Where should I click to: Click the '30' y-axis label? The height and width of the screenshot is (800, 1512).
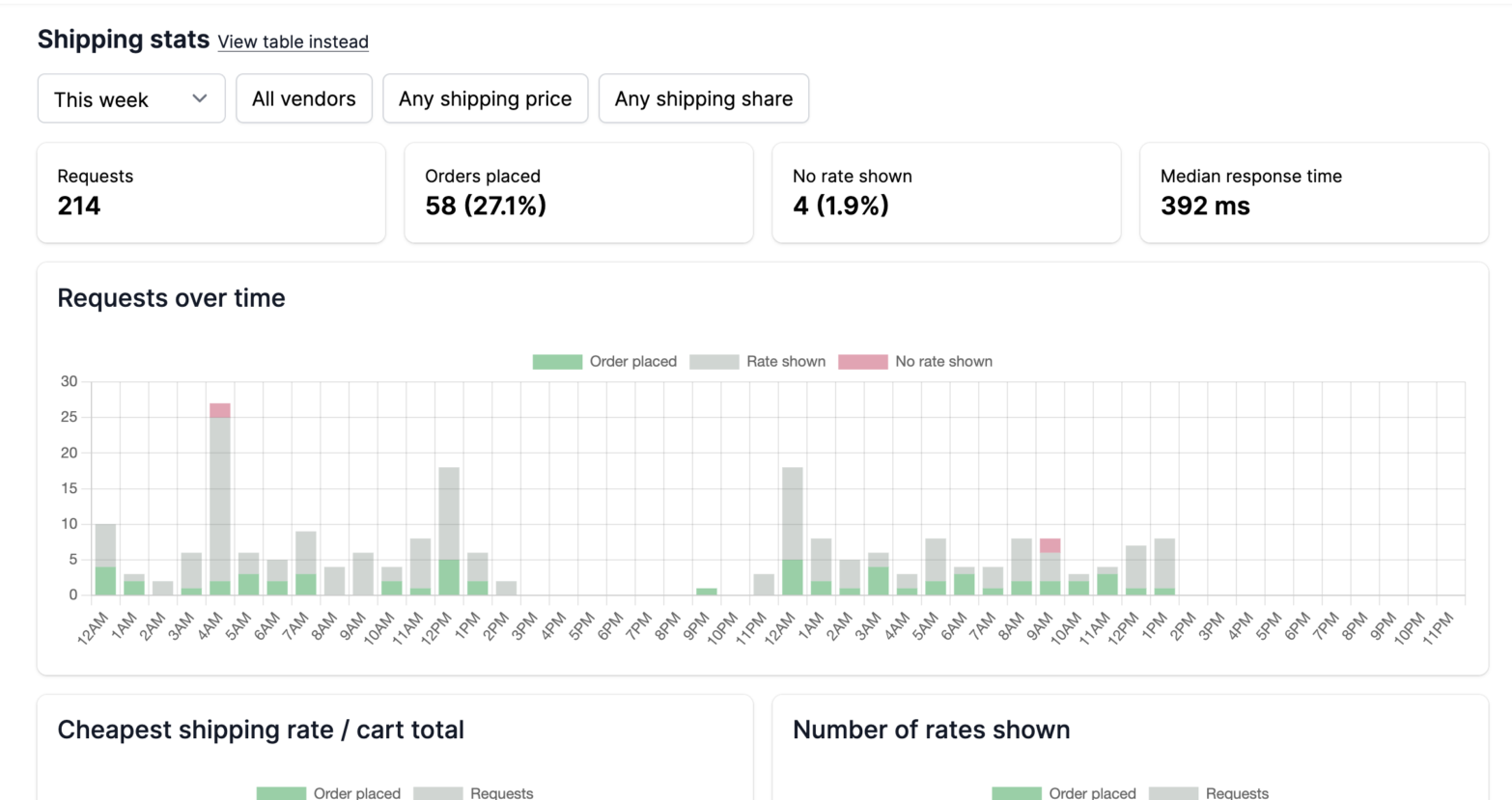click(69, 381)
